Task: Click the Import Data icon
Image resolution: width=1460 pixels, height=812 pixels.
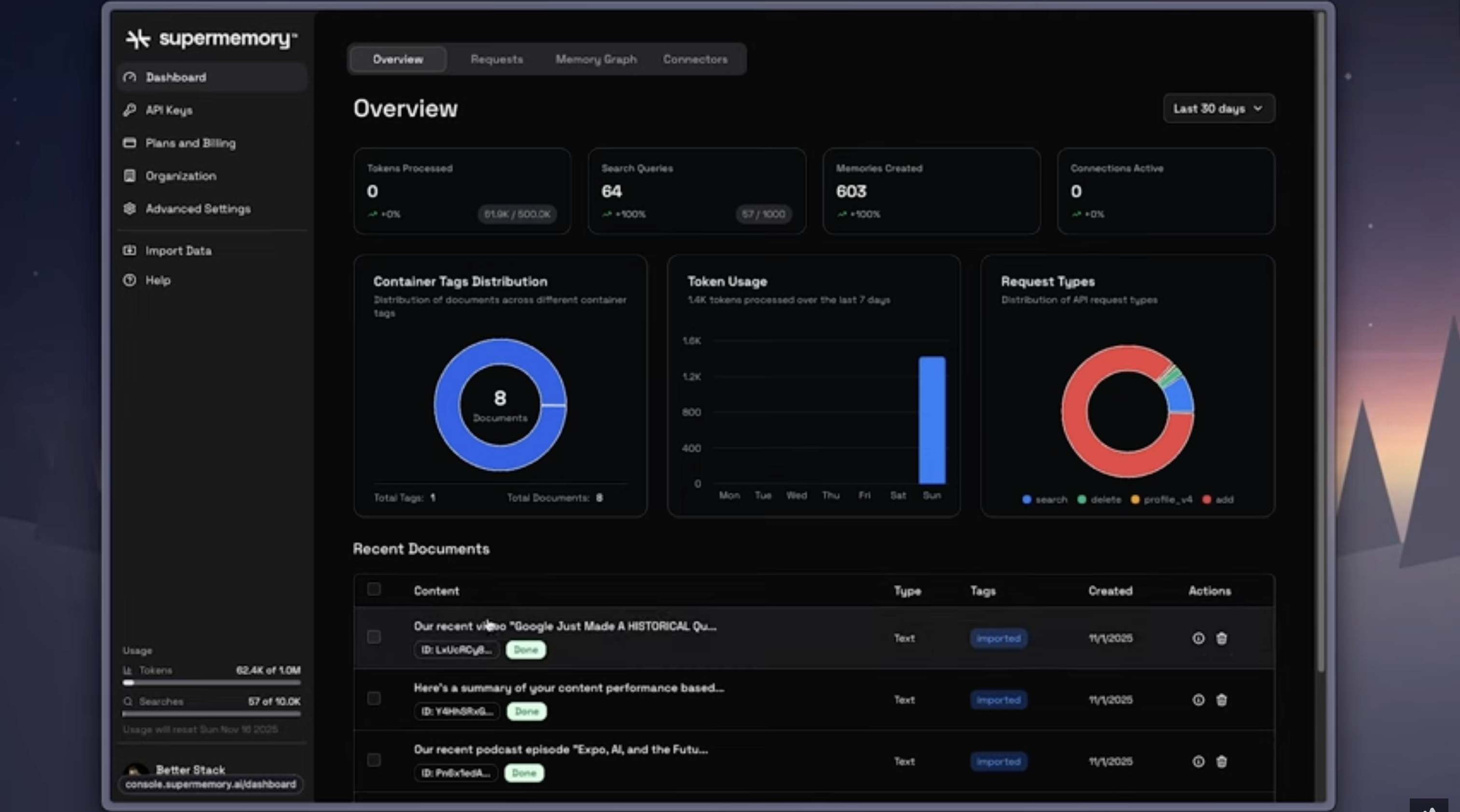Action: pos(129,250)
